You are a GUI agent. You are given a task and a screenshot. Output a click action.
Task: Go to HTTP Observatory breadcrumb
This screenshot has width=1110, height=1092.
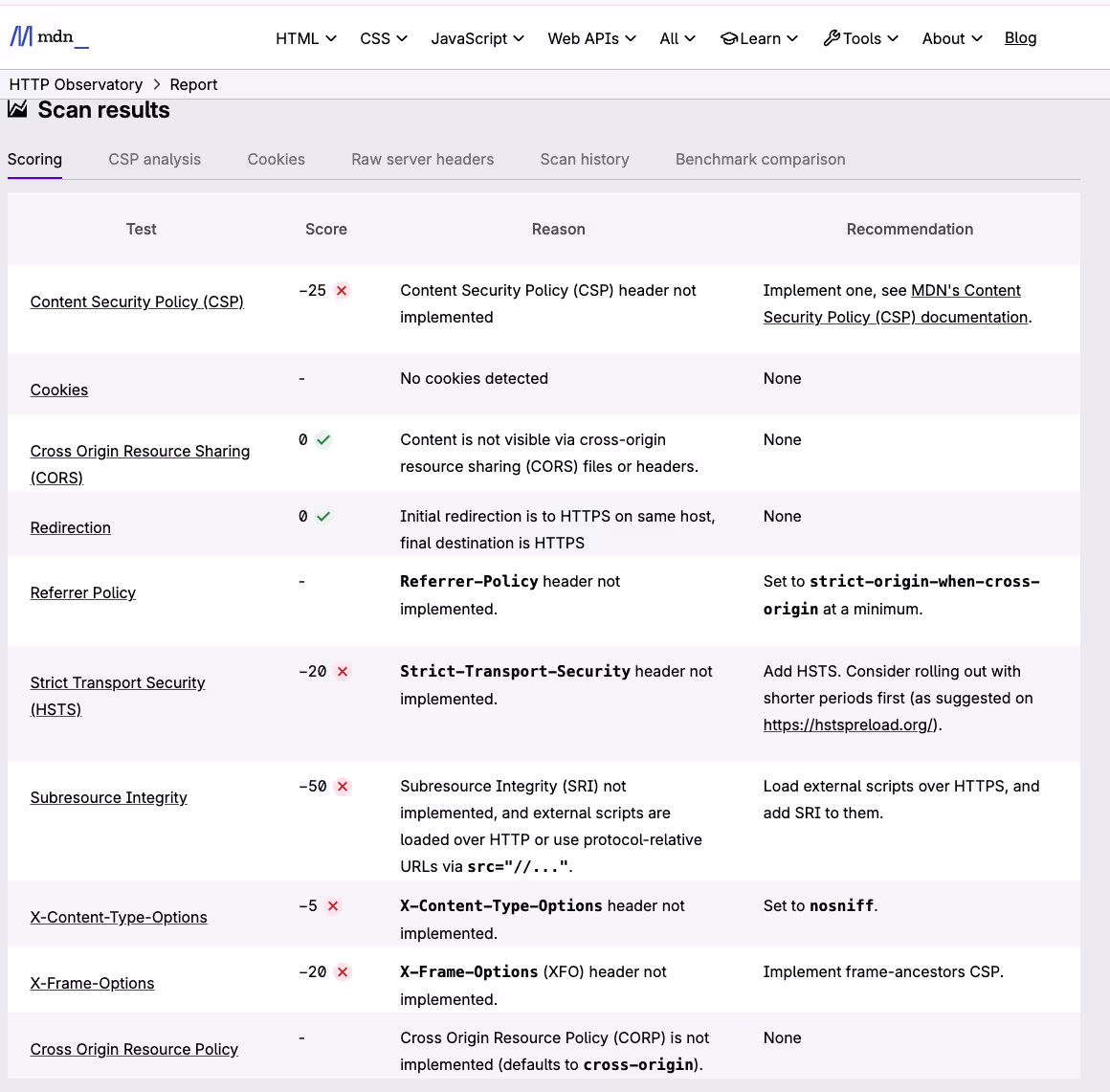pyautogui.click(x=76, y=84)
